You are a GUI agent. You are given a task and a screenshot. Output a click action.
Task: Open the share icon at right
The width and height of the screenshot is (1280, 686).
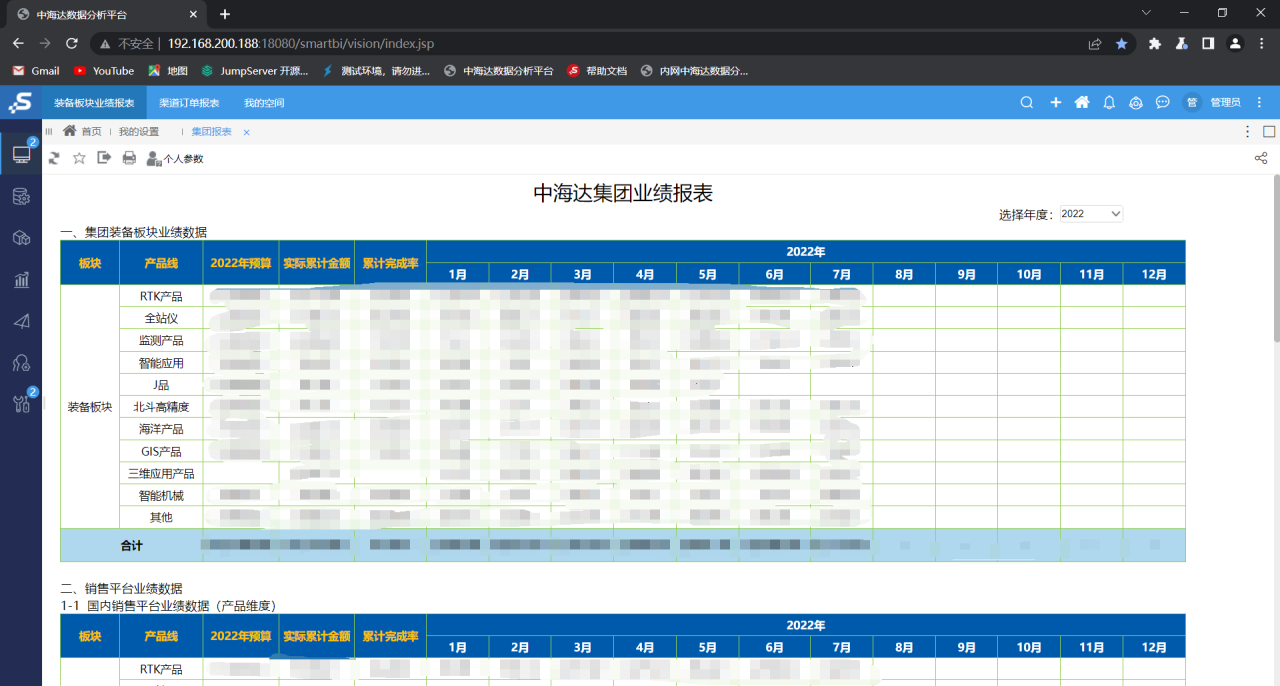tap(1261, 158)
